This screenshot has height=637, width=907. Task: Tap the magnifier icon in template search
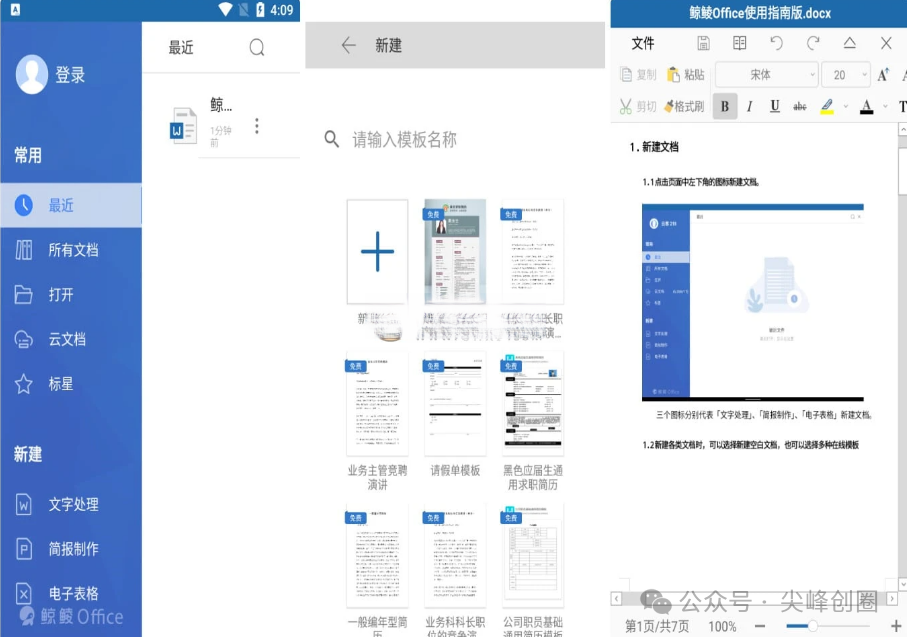[331, 139]
